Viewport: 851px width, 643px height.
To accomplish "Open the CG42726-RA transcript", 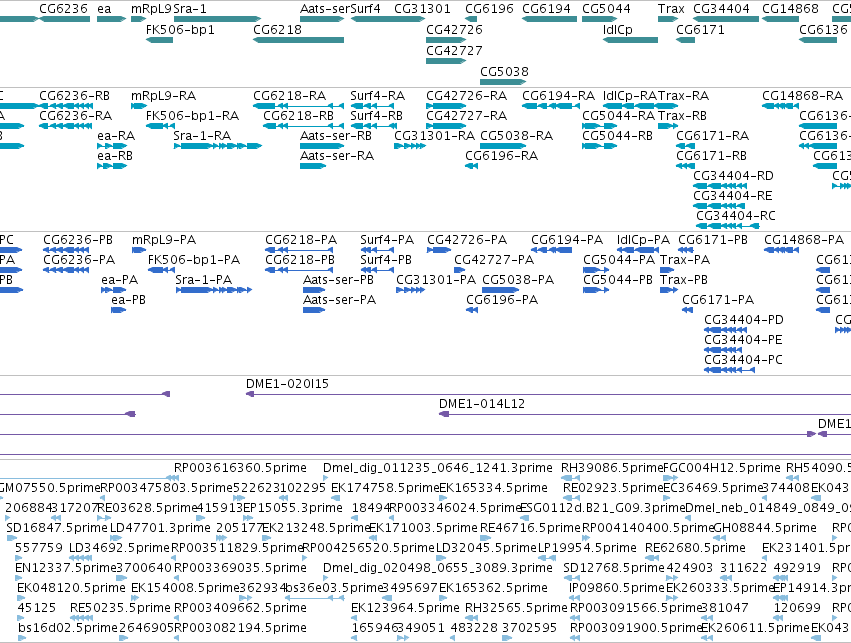I will (x=446, y=106).
